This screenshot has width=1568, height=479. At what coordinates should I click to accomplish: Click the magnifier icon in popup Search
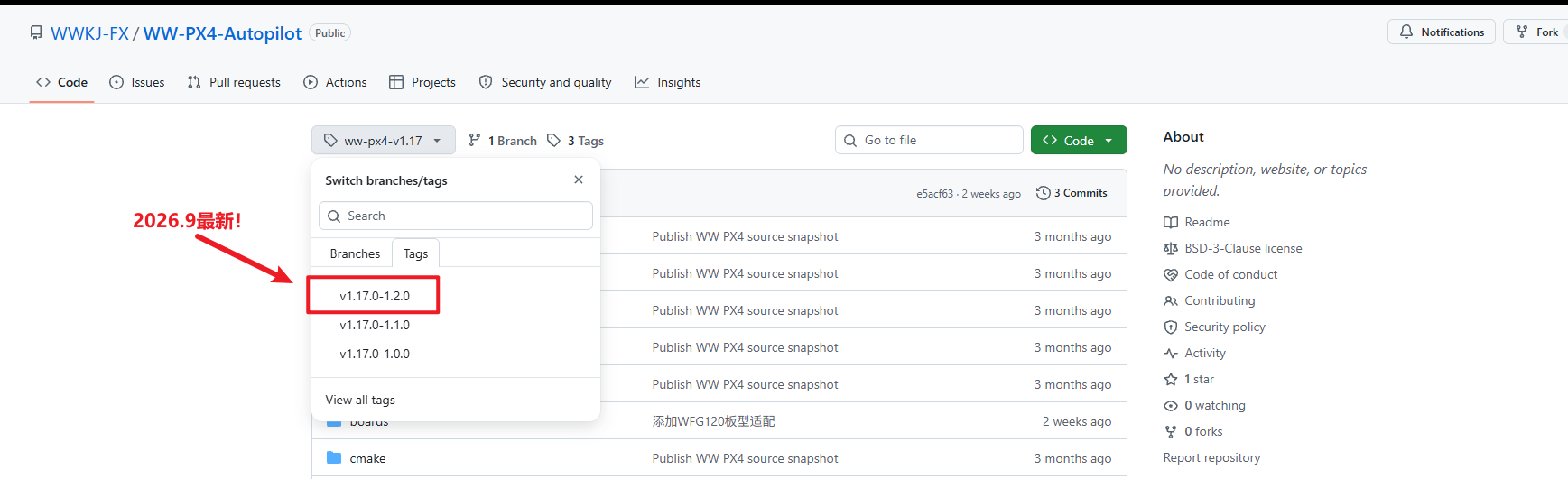[x=334, y=216]
